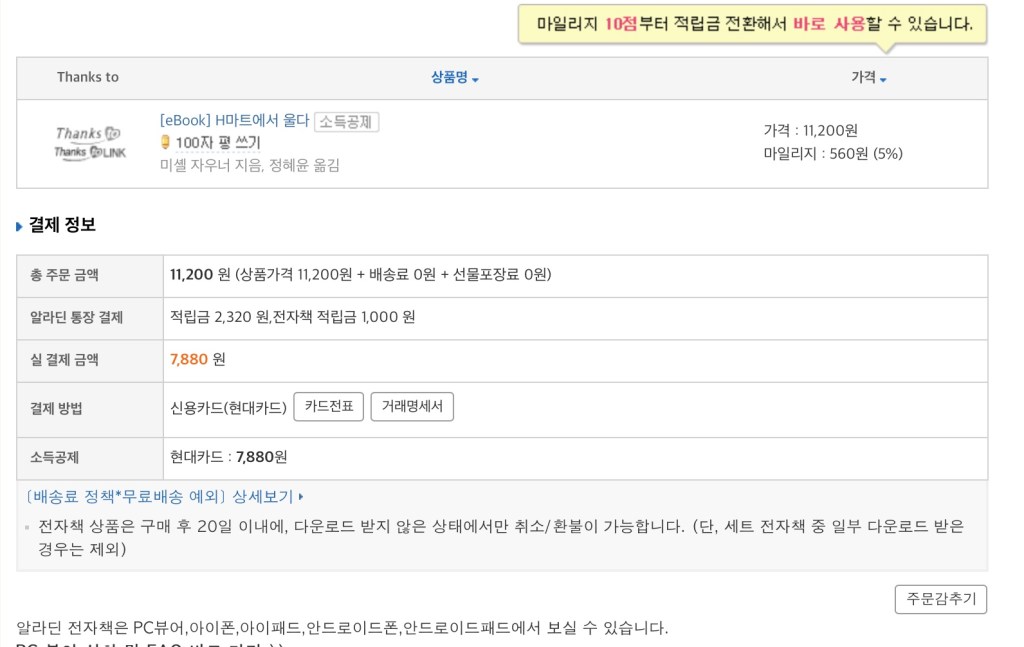Click the orange 7,880 실 결제 금액 amount
The image size is (1024, 647).
pos(189,359)
